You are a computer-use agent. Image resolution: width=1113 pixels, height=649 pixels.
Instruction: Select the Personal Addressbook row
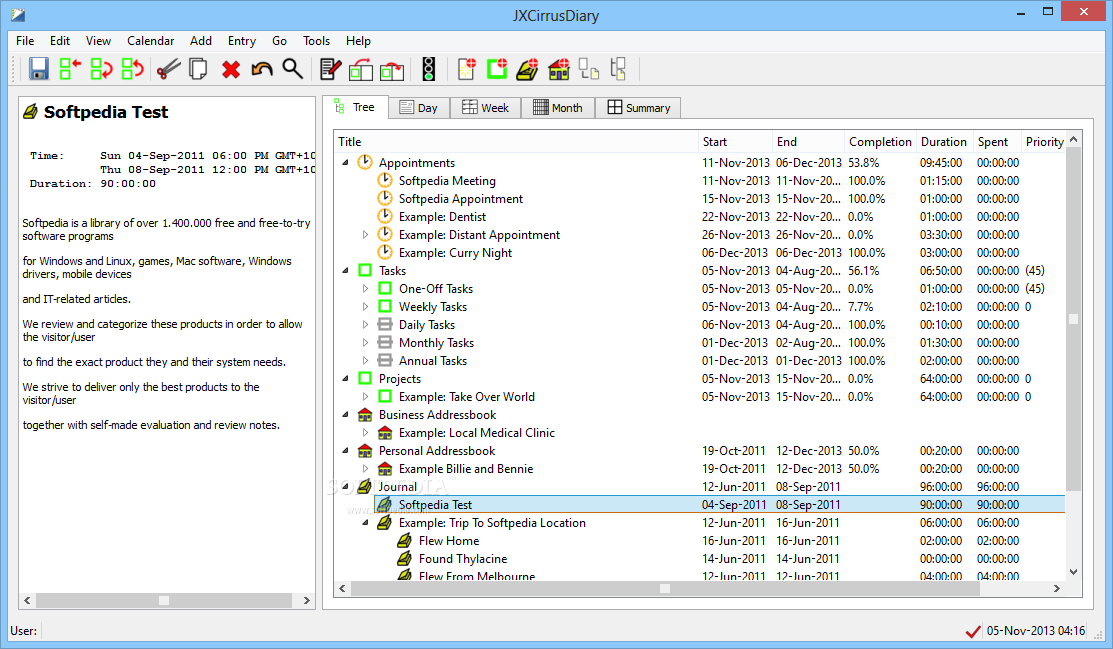[x=700, y=451]
